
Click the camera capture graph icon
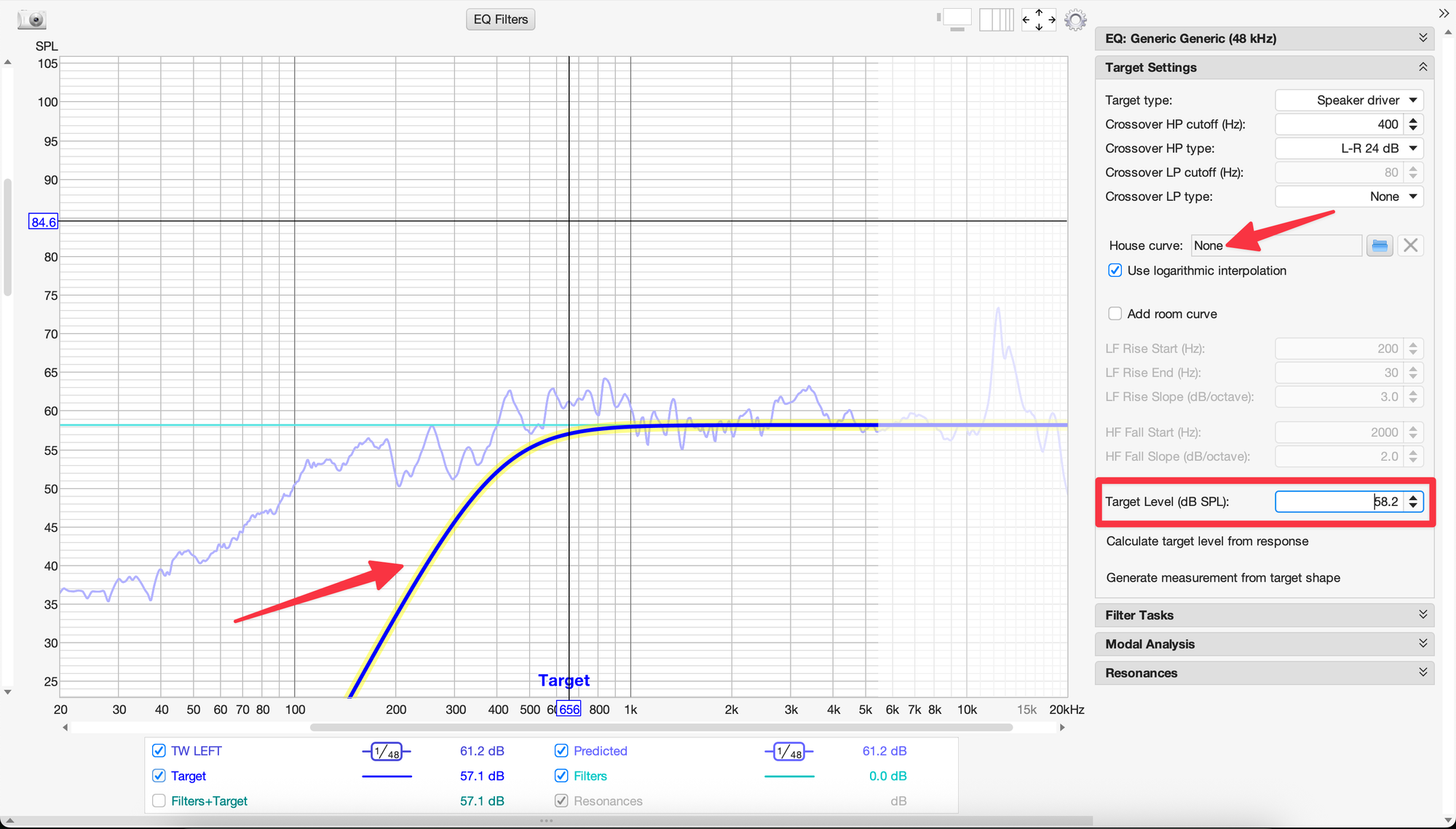point(31,20)
